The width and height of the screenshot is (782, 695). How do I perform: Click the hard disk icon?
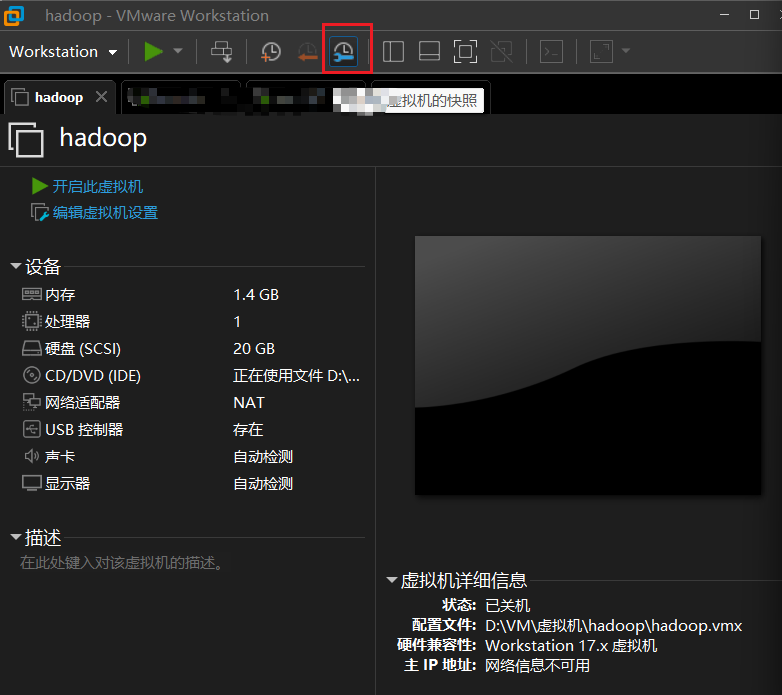(31, 348)
